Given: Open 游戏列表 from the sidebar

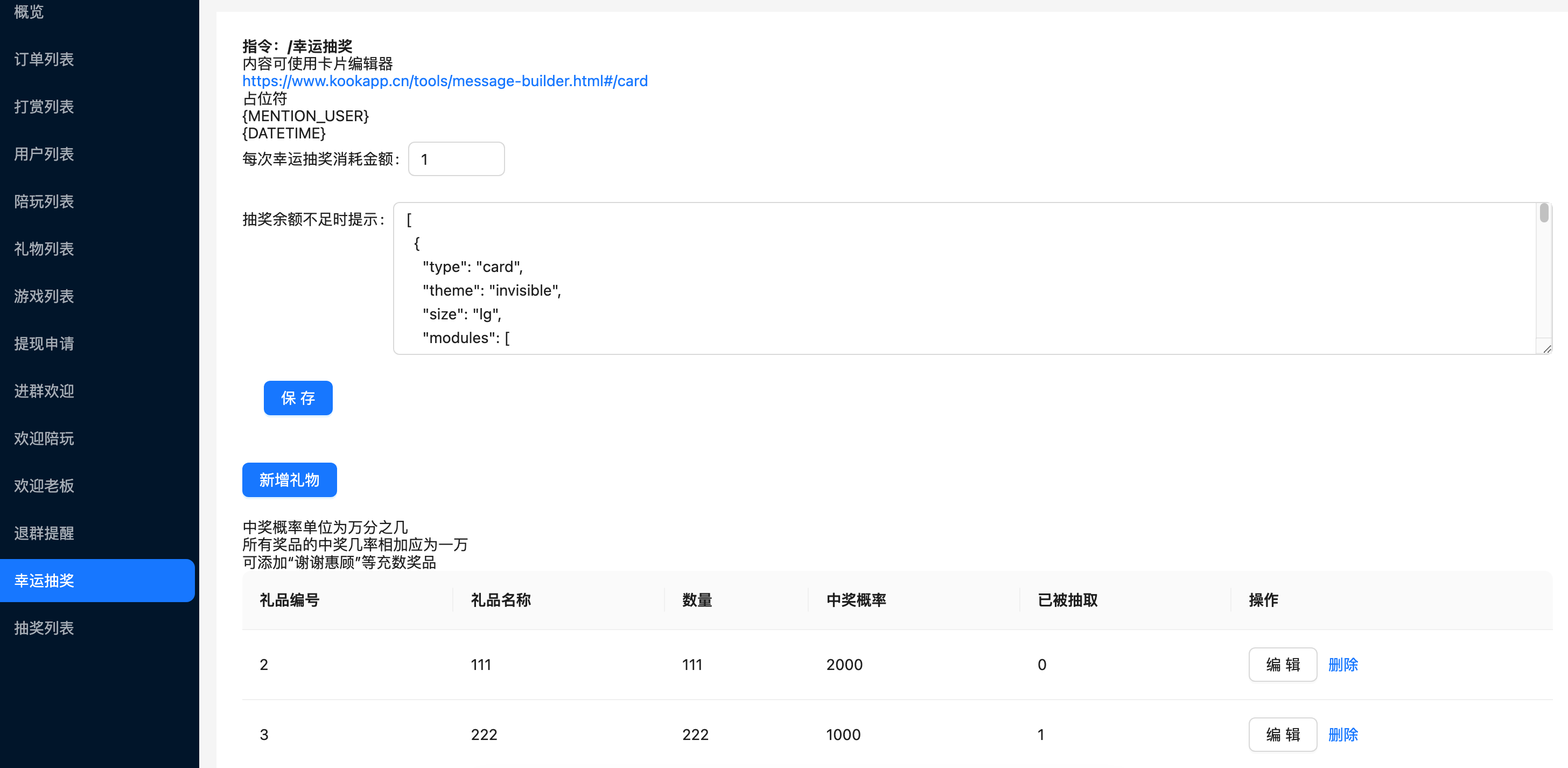Looking at the screenshot, I should coord(44,297).
